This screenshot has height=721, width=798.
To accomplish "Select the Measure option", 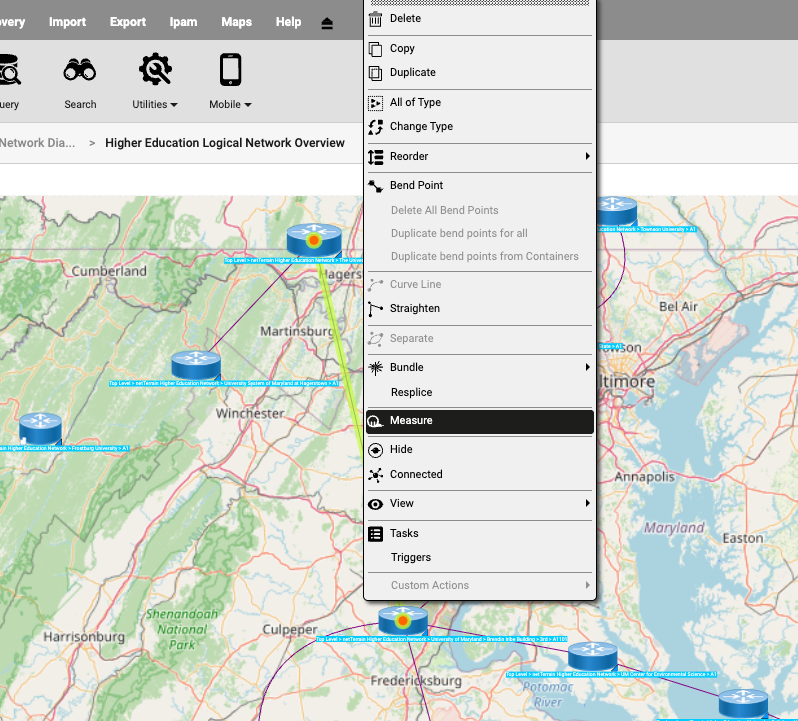I will tap(411, 421).
